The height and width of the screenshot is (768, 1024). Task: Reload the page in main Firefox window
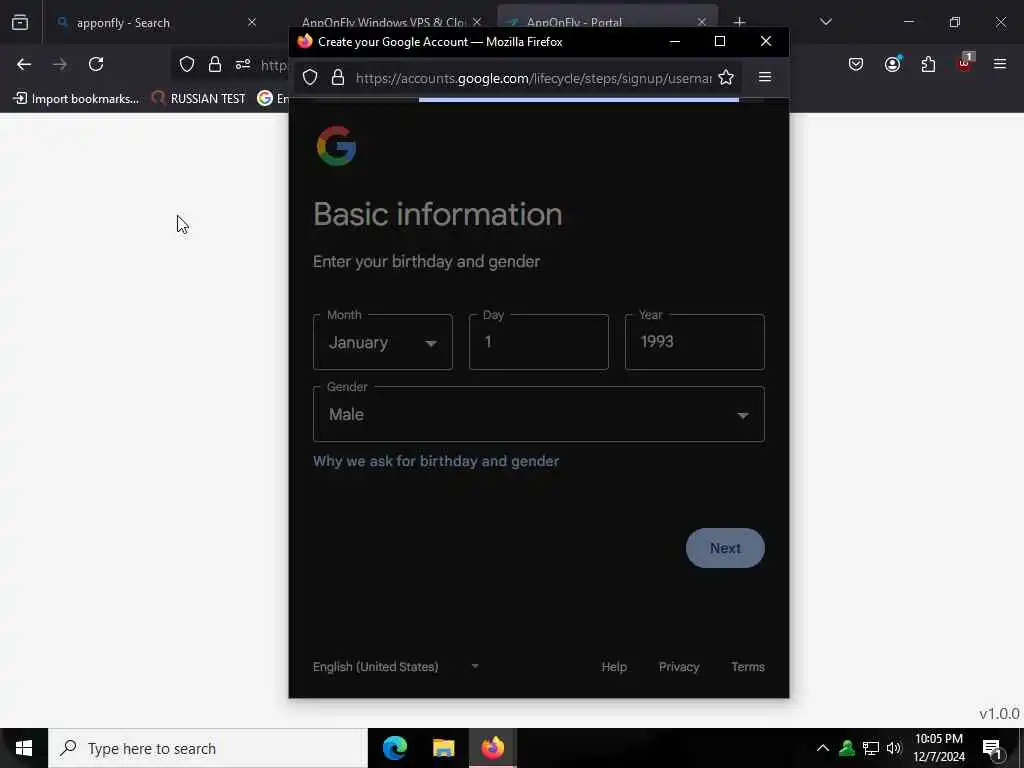pyautogui.click(x=96, y=64)
